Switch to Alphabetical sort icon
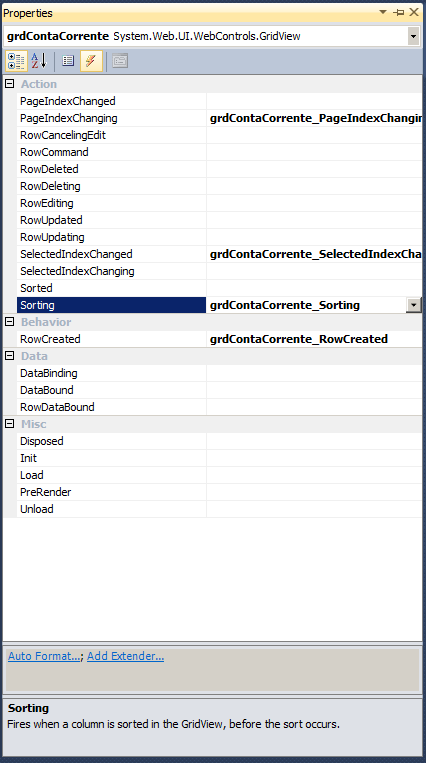 point(39,61)
